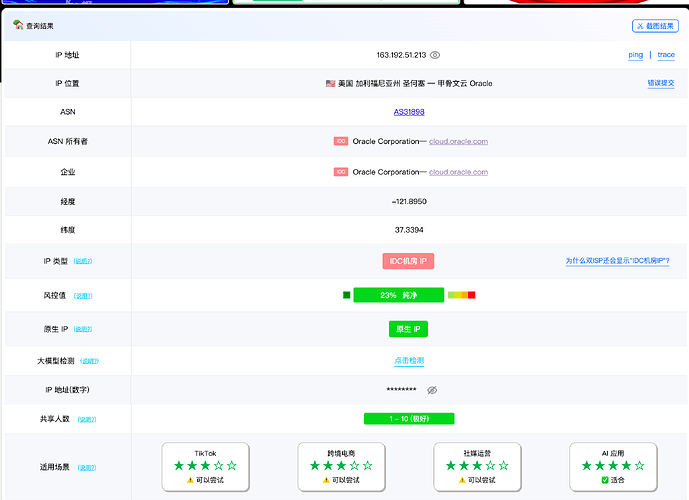Click the 1 - 10 (极好) shared users bar
This screenshot has height=500, width=689.
tap(409, 419)
